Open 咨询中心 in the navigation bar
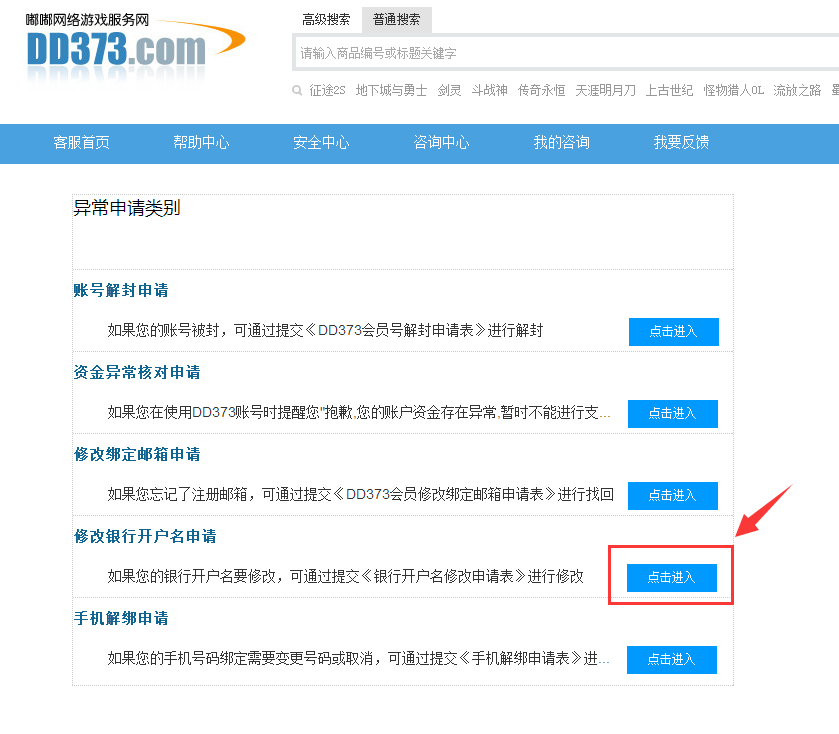The width and height of the screenshot is (839, 734). (x=441, y=142)
